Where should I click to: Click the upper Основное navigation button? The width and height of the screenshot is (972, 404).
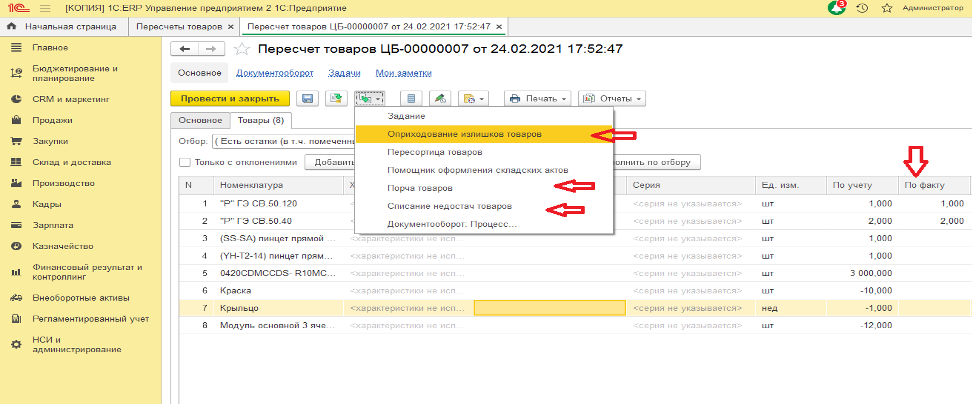tap(200, 73)
